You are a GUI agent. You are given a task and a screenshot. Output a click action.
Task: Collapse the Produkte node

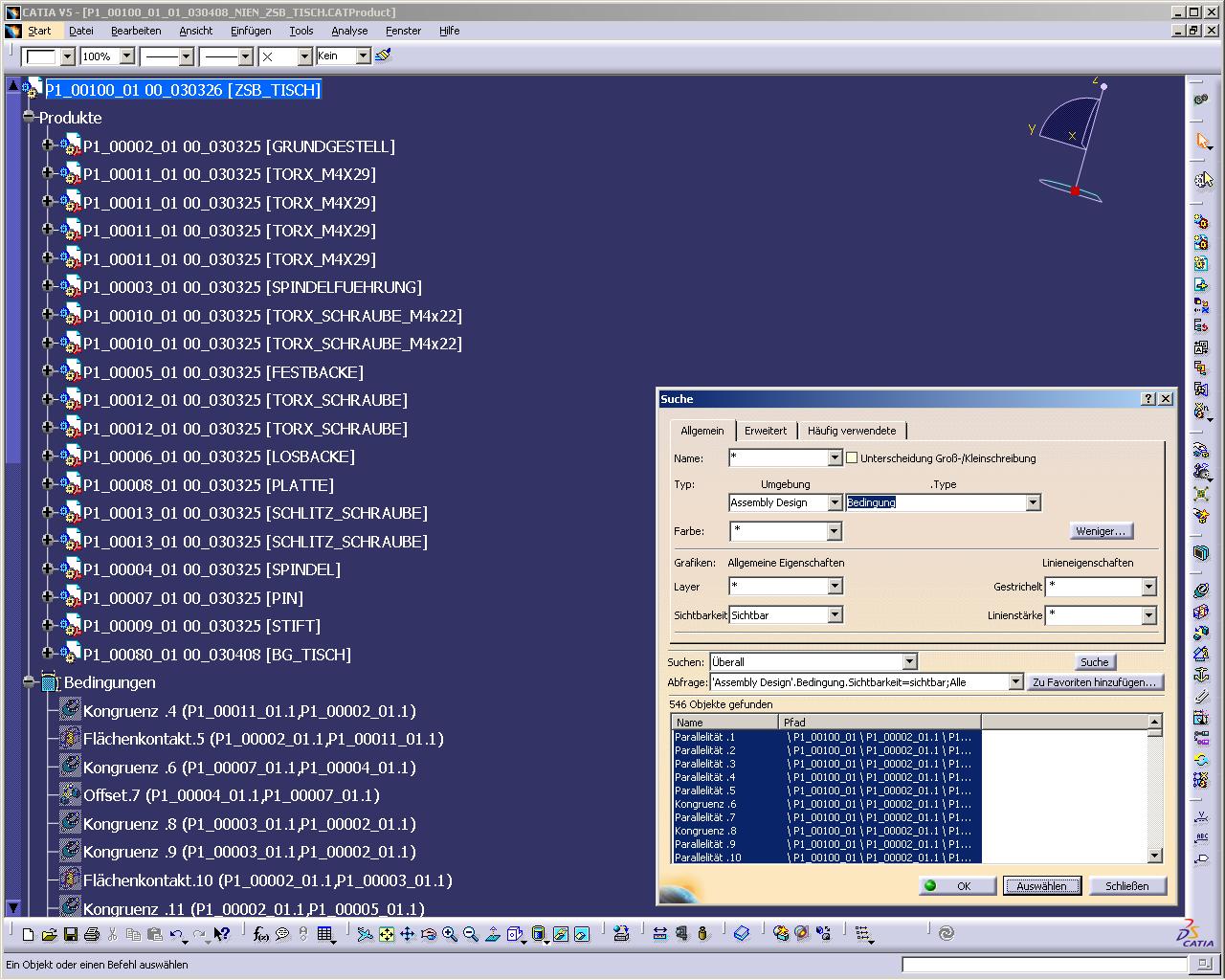[29, 117]
